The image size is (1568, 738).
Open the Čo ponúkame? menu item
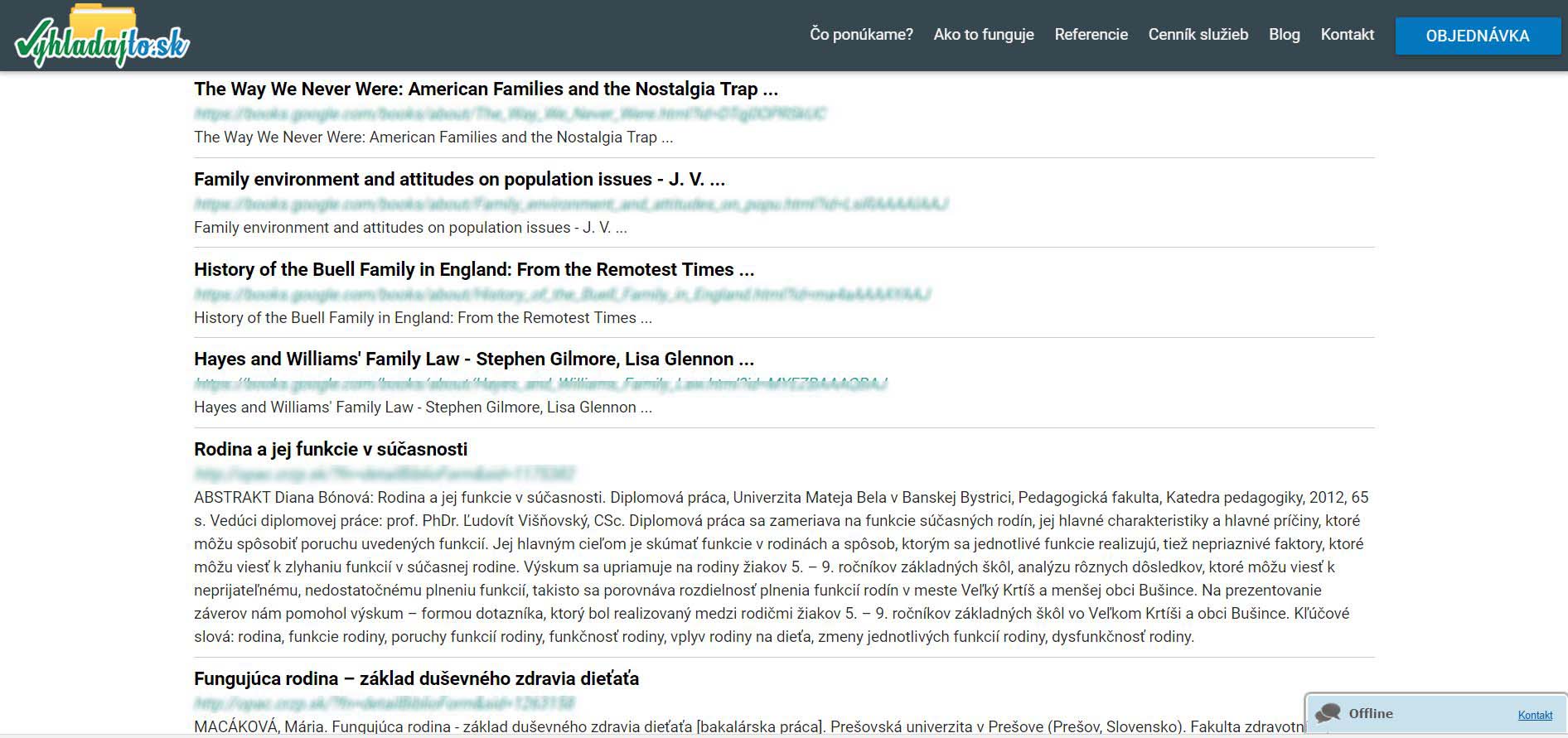coord(861,35)
